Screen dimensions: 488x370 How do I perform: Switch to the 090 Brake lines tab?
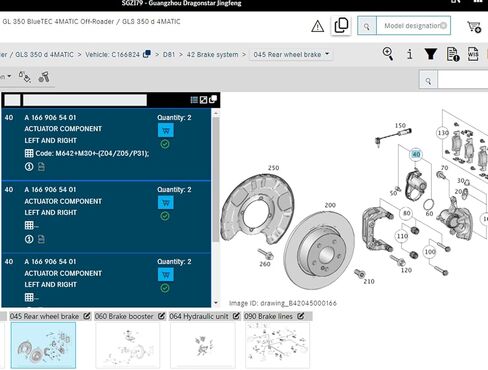click(x=268, y=316)
